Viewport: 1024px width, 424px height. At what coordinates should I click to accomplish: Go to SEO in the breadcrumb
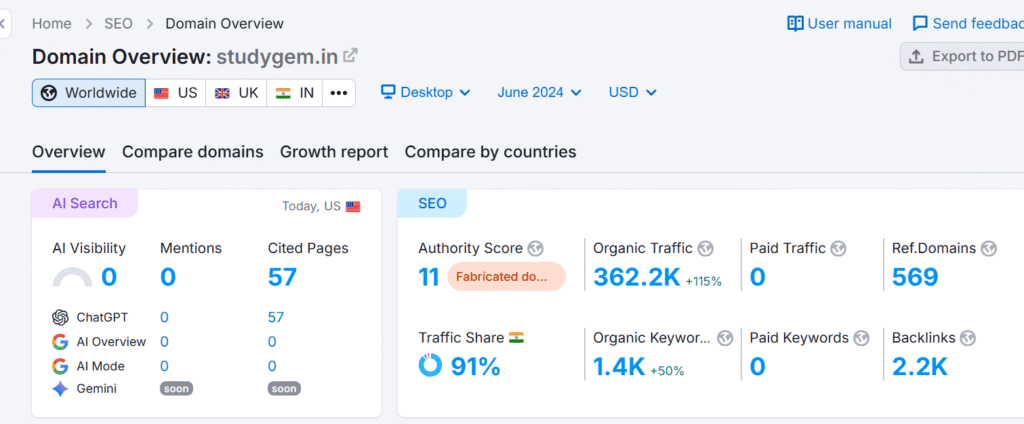118,24
